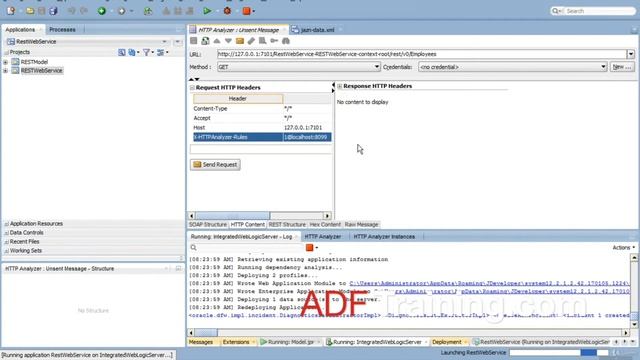Click the key credentials icon in analyzer toolbar
Viewport: 640px width, 360px height.
(274, 41)
